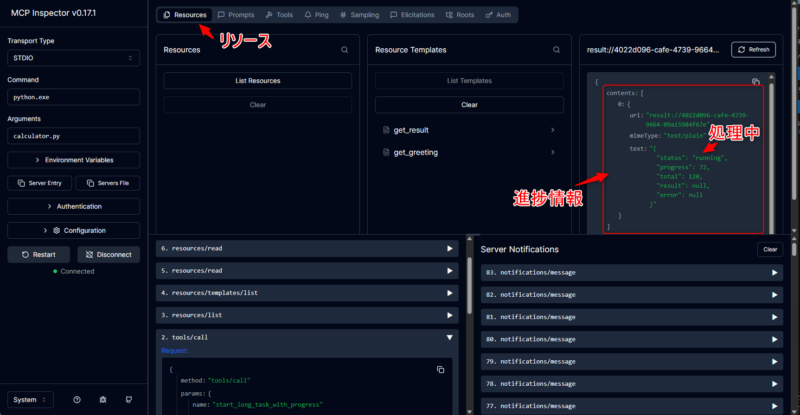Image resolution: width=800 pixels, height=415 pixels.
Task: Click the Refresh button for the resource
Action: point(753,49)
